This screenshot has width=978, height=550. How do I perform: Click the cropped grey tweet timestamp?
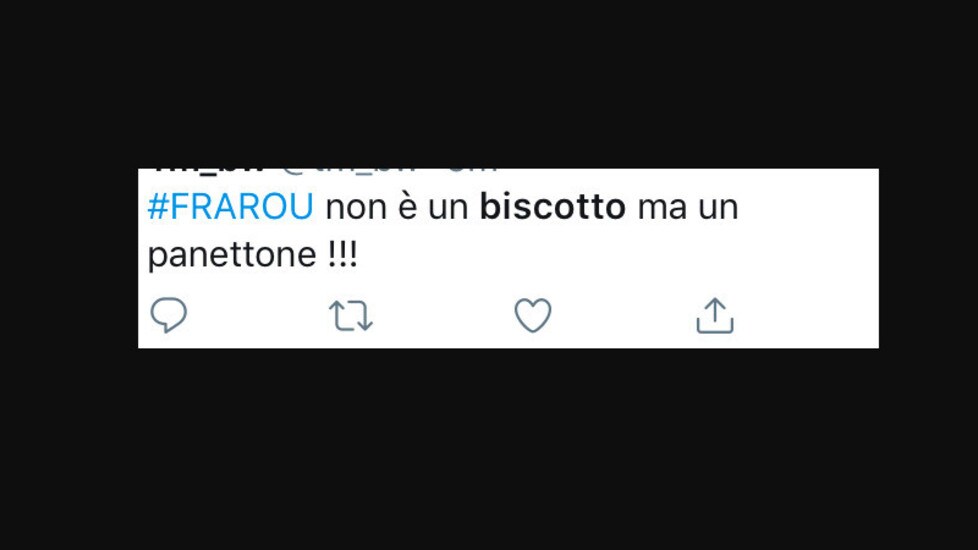pyautogui.click(x=473, y=170)
